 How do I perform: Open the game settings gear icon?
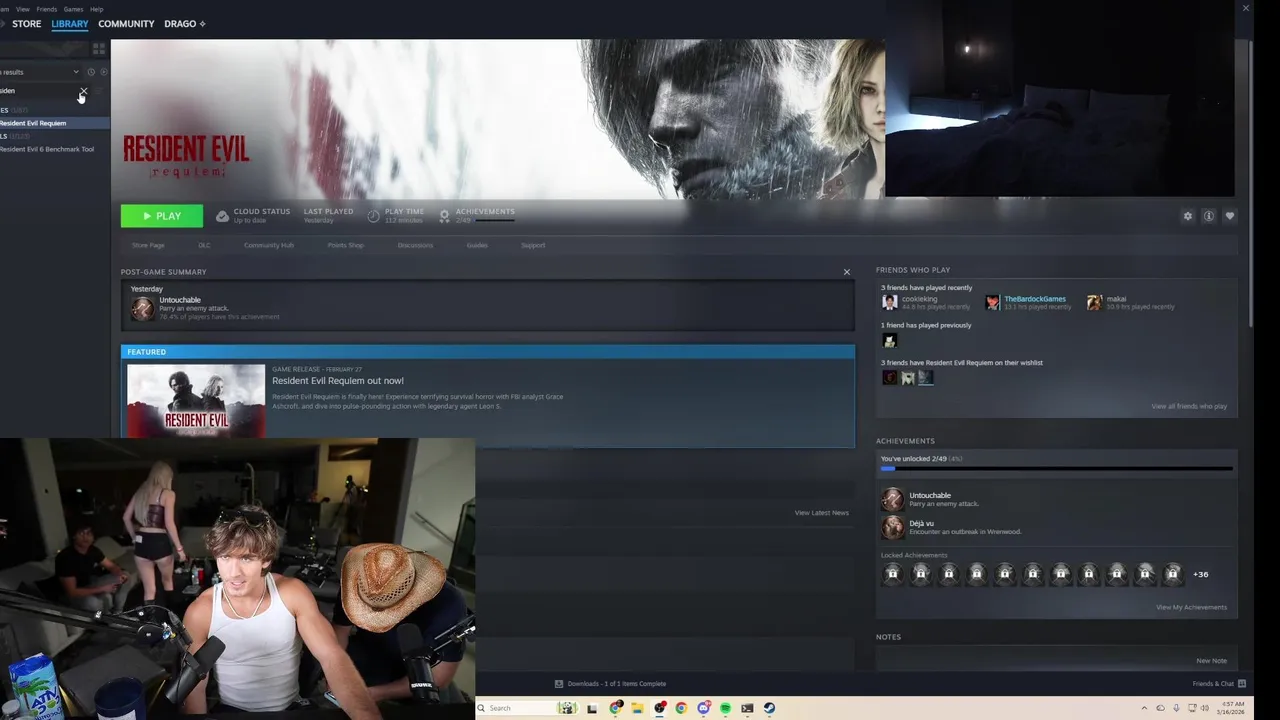[1188, 216]
